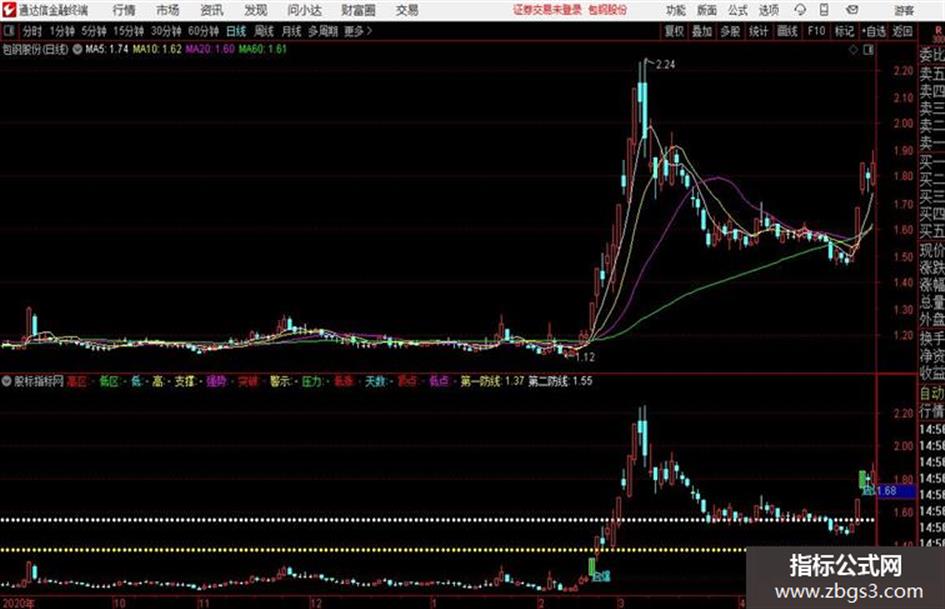The width and height of the screenshot is (945, 609).
Task: Click the headset customer service icon
Action: [x=800, y=10]
